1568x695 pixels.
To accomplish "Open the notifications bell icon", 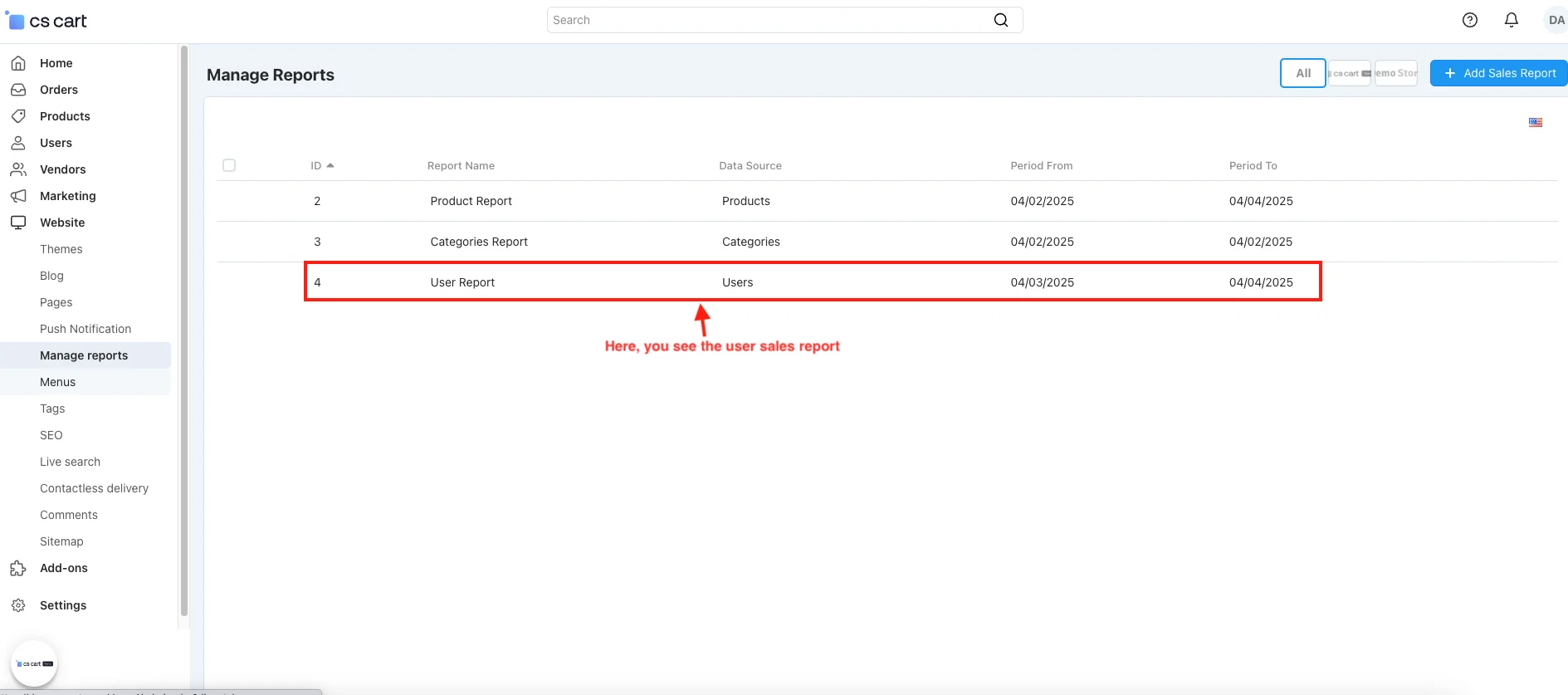I will (x=1511, y=20).
